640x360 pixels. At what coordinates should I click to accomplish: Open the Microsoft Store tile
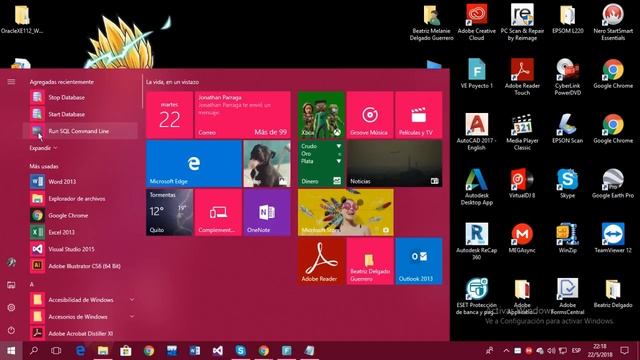point(346,212)
